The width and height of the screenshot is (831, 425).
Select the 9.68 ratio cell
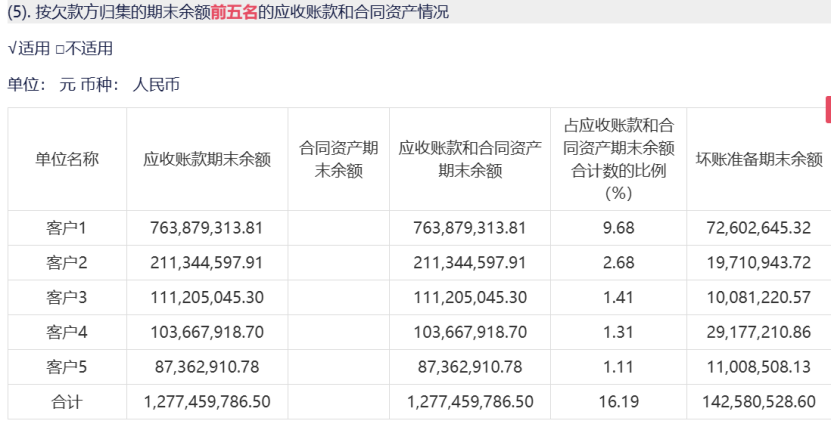coord(618,228)
